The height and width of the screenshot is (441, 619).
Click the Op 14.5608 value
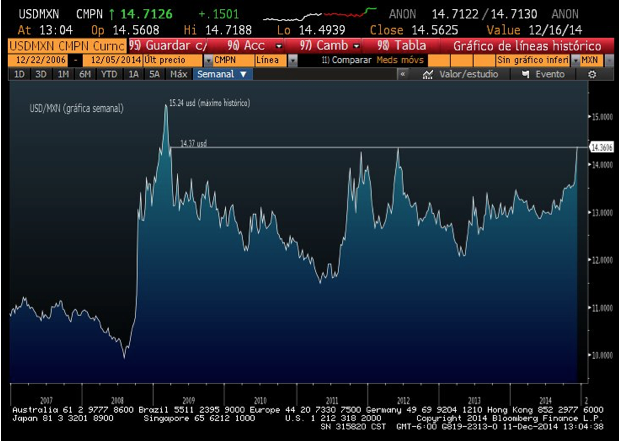[x=136, y=30]
